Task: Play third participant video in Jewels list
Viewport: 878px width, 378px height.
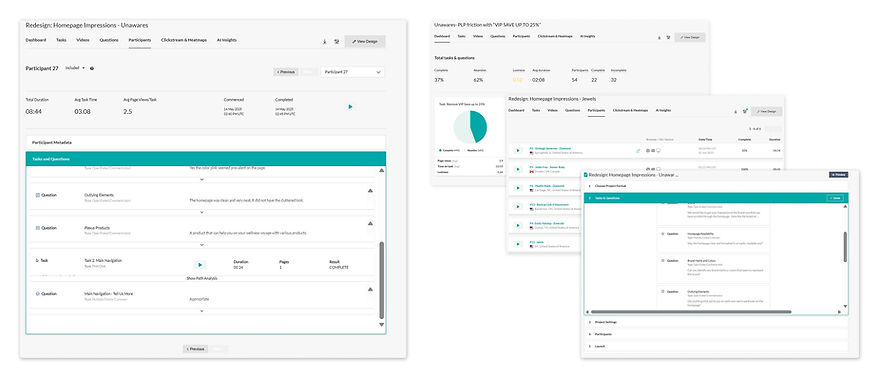Action: click(518, 188)
